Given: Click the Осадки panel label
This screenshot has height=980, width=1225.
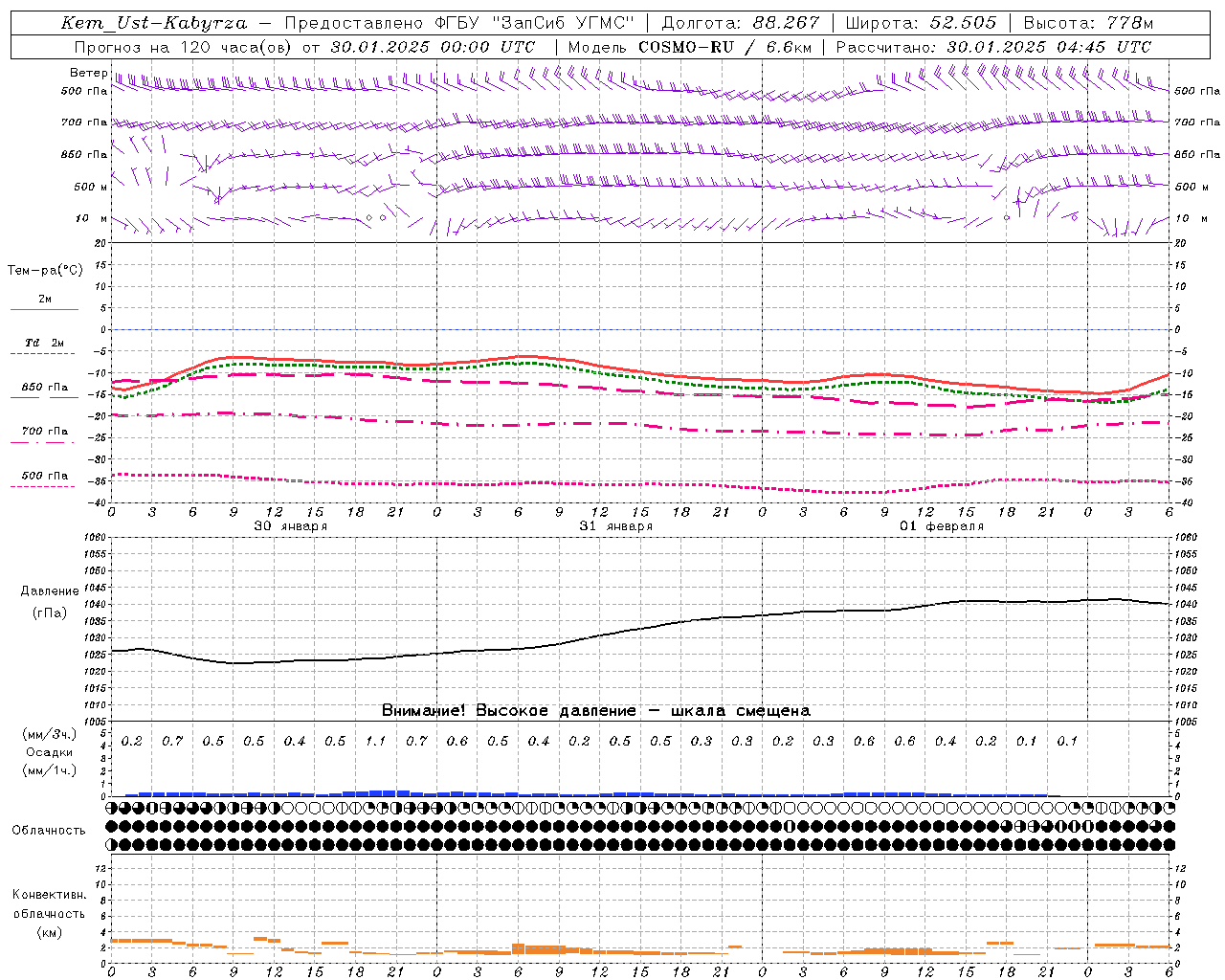Looking at the screenshot, I should (50, 753).
